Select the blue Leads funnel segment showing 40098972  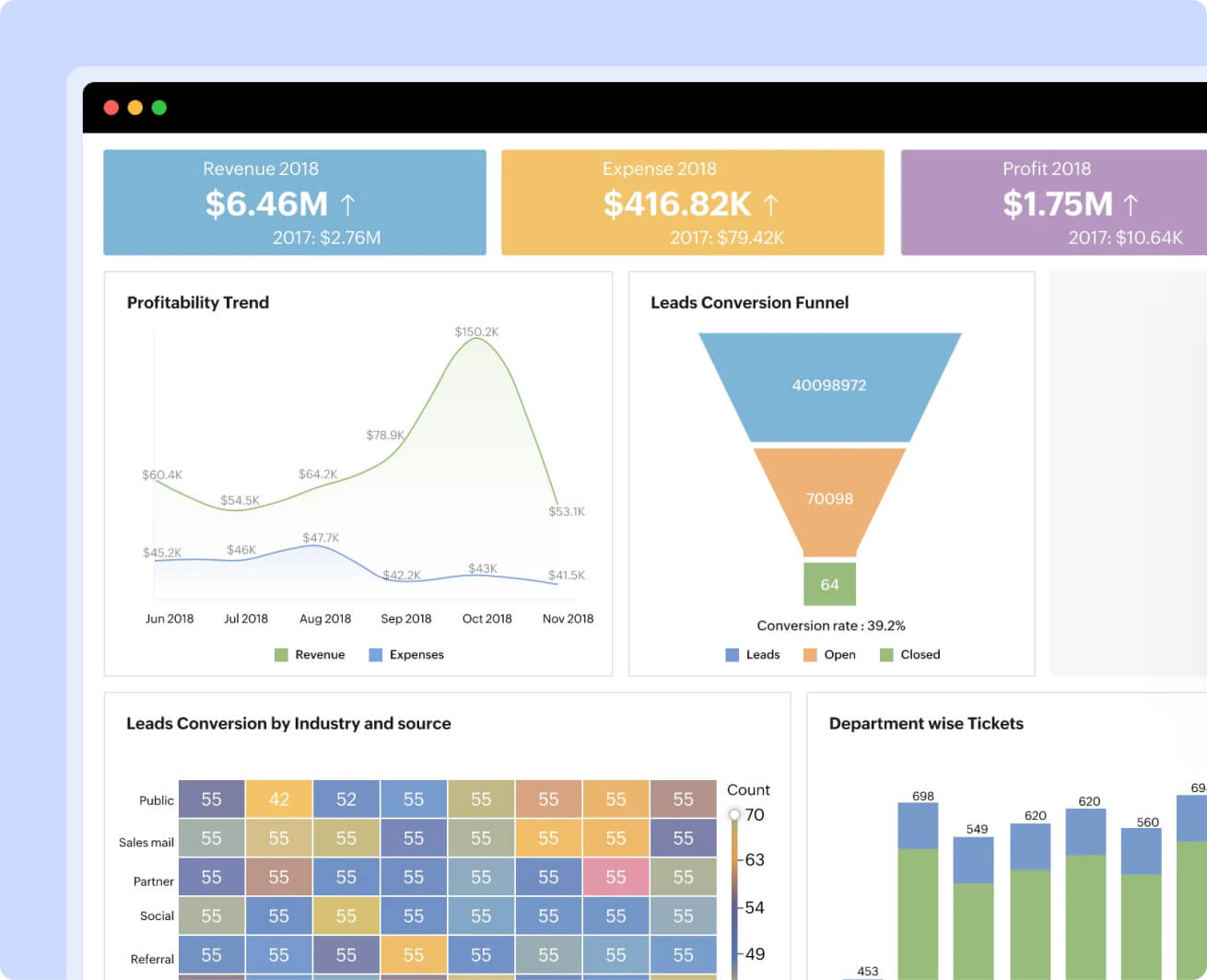pos(829,385)
